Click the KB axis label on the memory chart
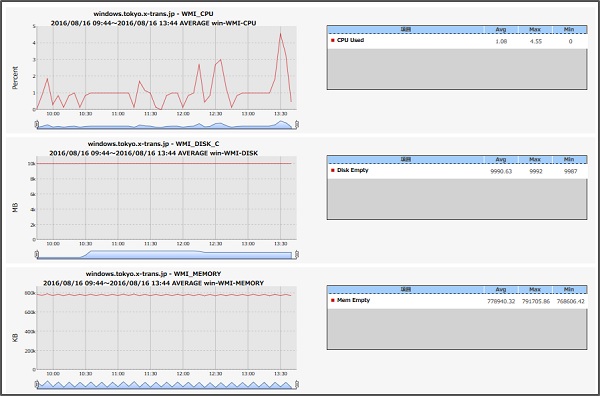The image size is (600, 396). click(15, 338)
